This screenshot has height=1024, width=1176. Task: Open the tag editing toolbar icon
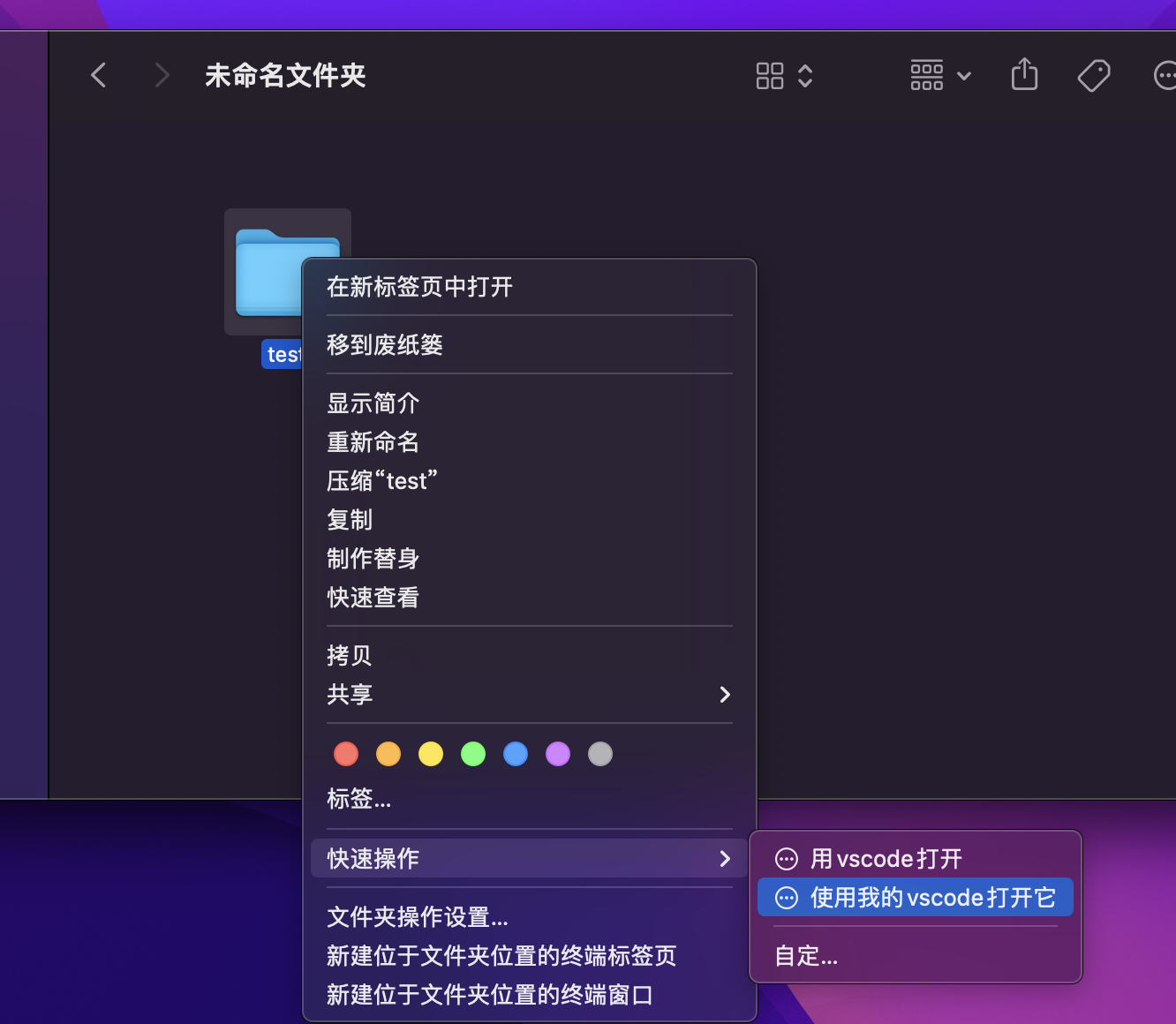pos(1094,76)
